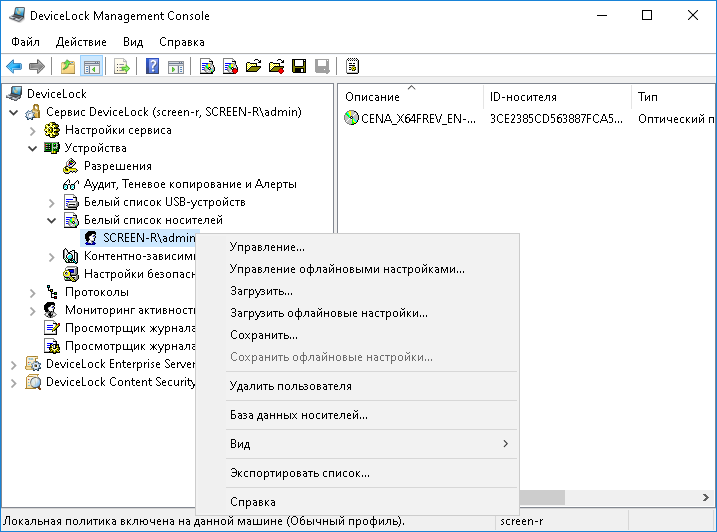Viewport: 717px width, 532px height.
Task: Open Help via blue question mark icon
Action: click(152, 67)
